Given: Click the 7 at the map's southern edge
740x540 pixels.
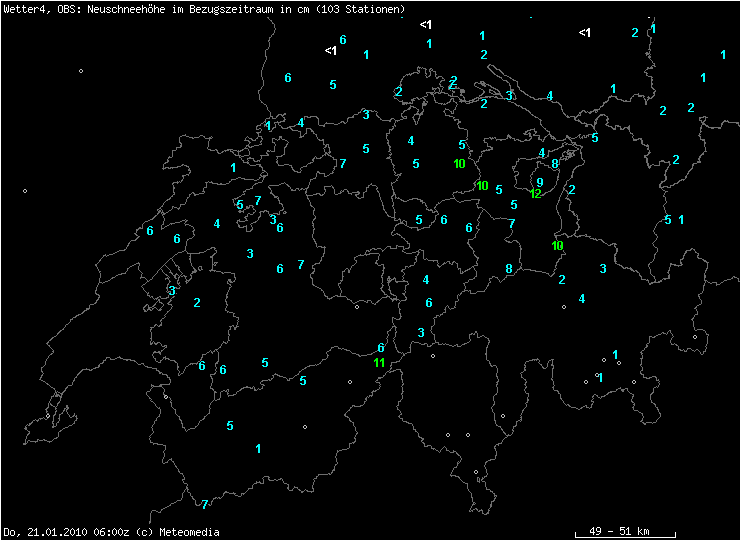Looking at the screenshot, I should tap(204, 505).
